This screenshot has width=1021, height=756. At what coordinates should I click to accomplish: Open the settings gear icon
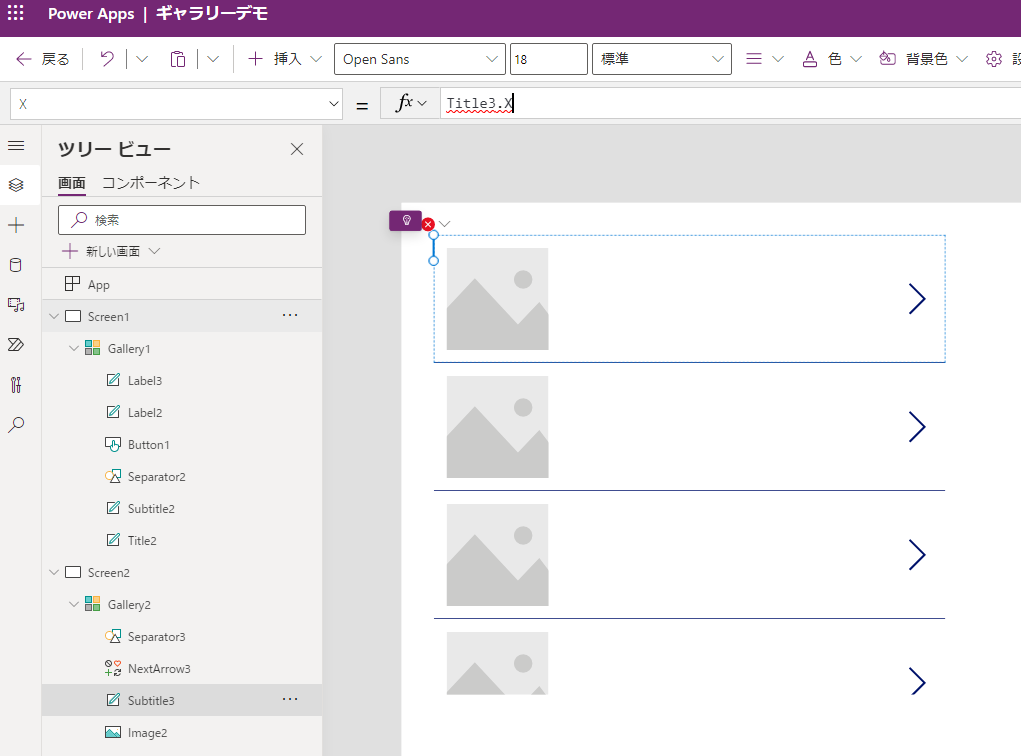pos(994,59)
